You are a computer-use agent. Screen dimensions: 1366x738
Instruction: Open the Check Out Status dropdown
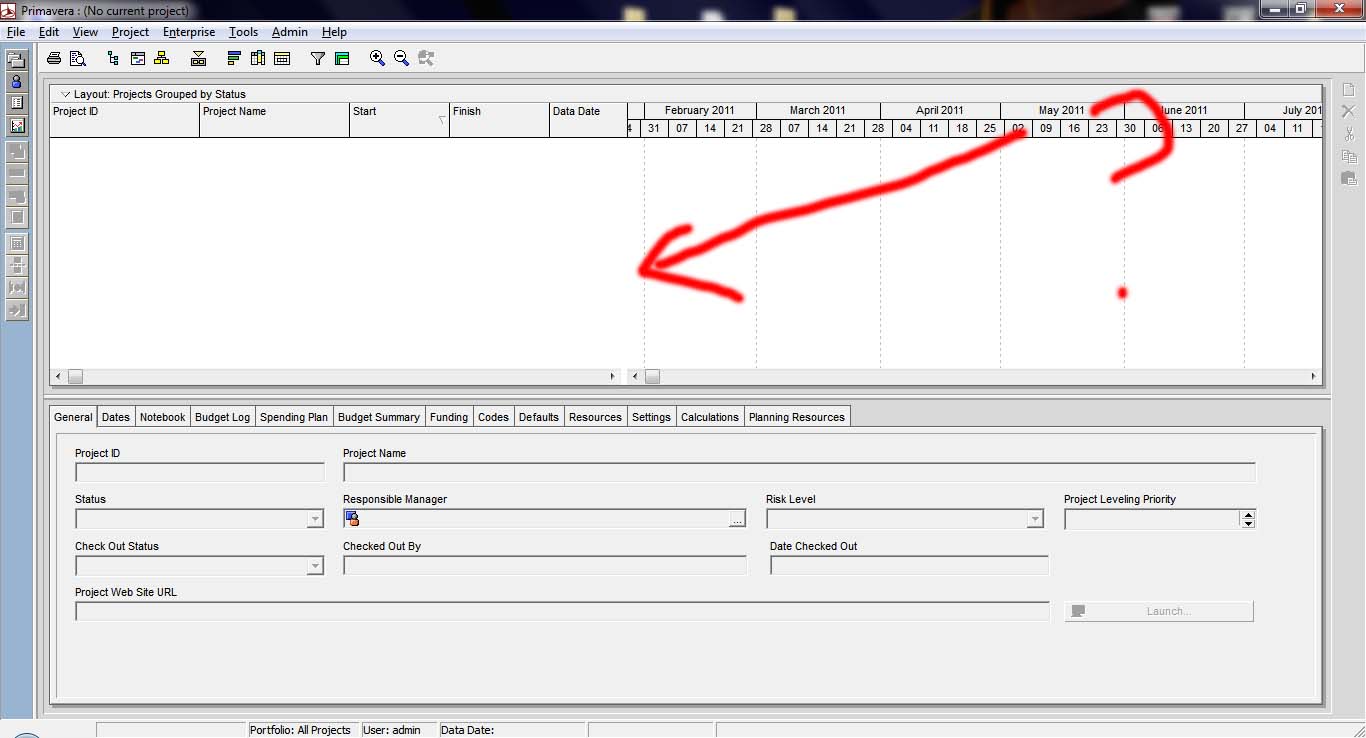(x=315, y=566)
